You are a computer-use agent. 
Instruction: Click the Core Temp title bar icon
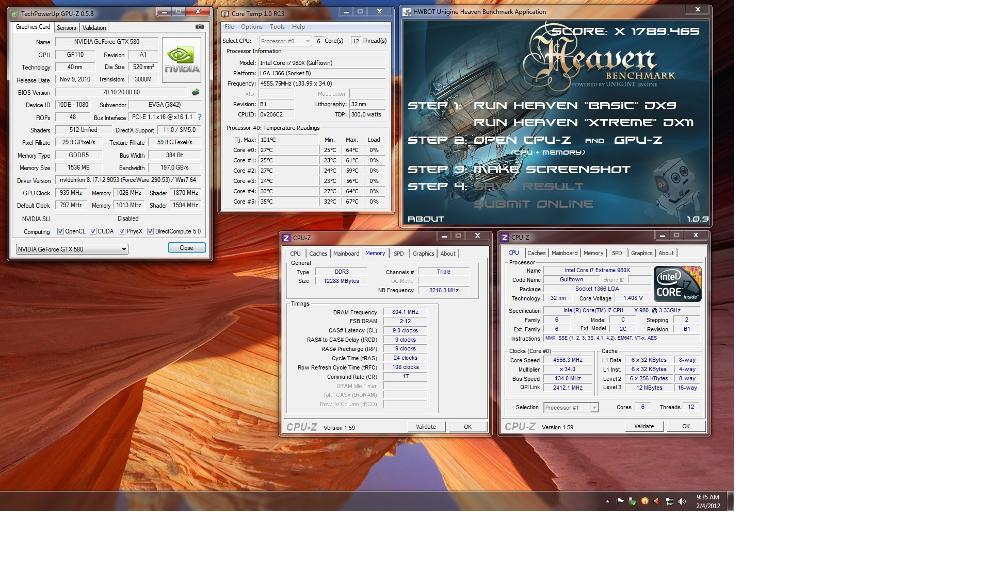(x=225, y=13)
